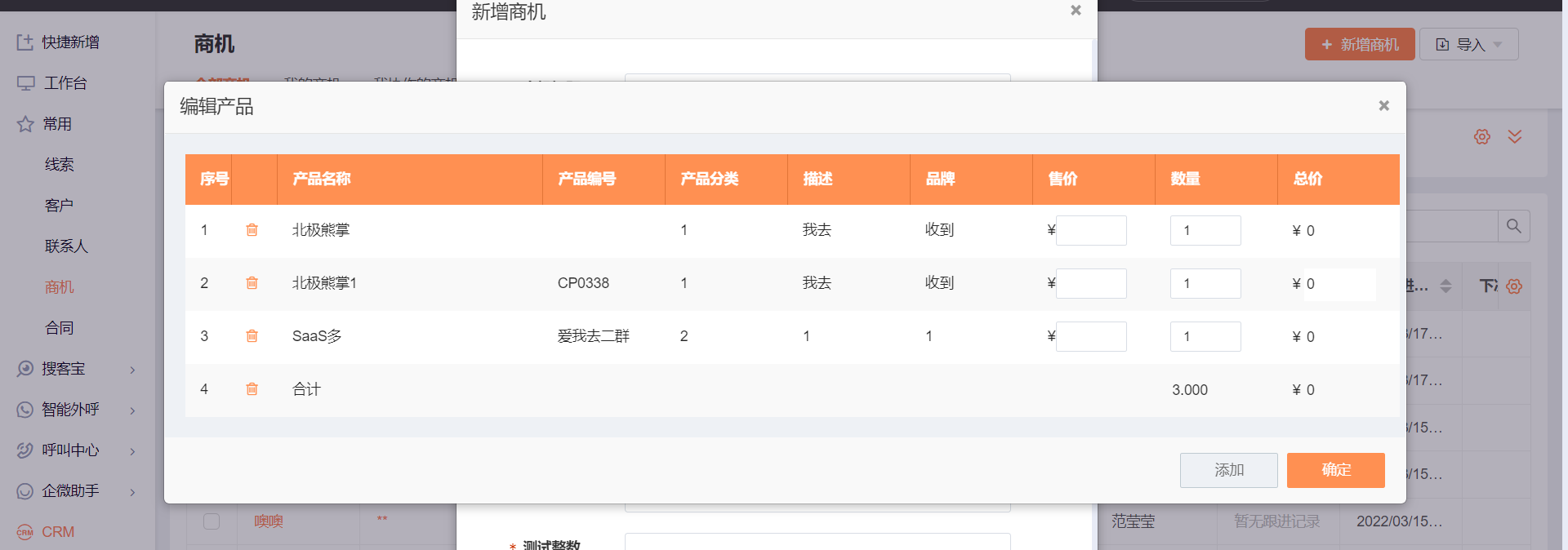Focus price input for 北极熊掌 row
1568x550 pixels.
[1091, 230]
